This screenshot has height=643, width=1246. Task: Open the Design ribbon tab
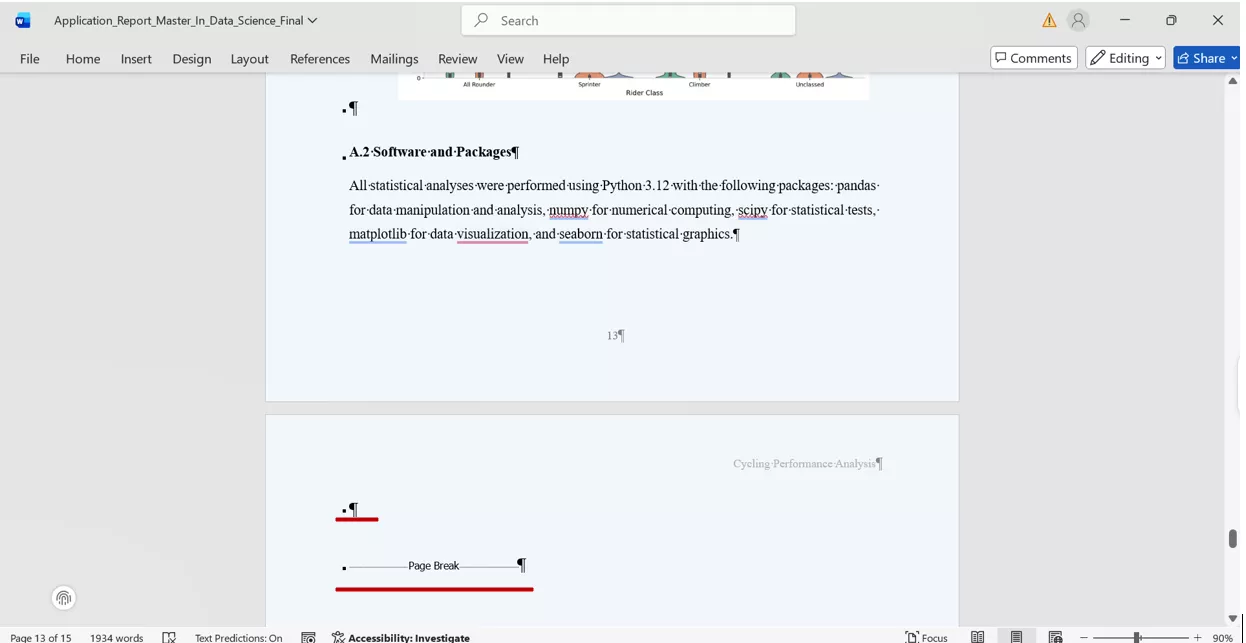(x=192, y=59)
